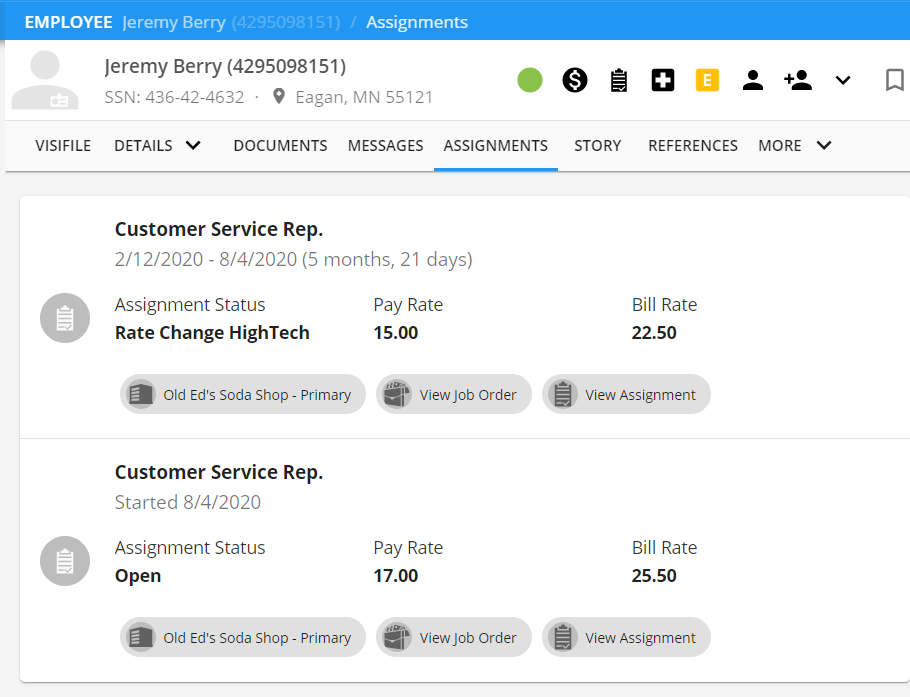Open the person profile icon
This screenshot has height=697, width=910.
(752, 80)
